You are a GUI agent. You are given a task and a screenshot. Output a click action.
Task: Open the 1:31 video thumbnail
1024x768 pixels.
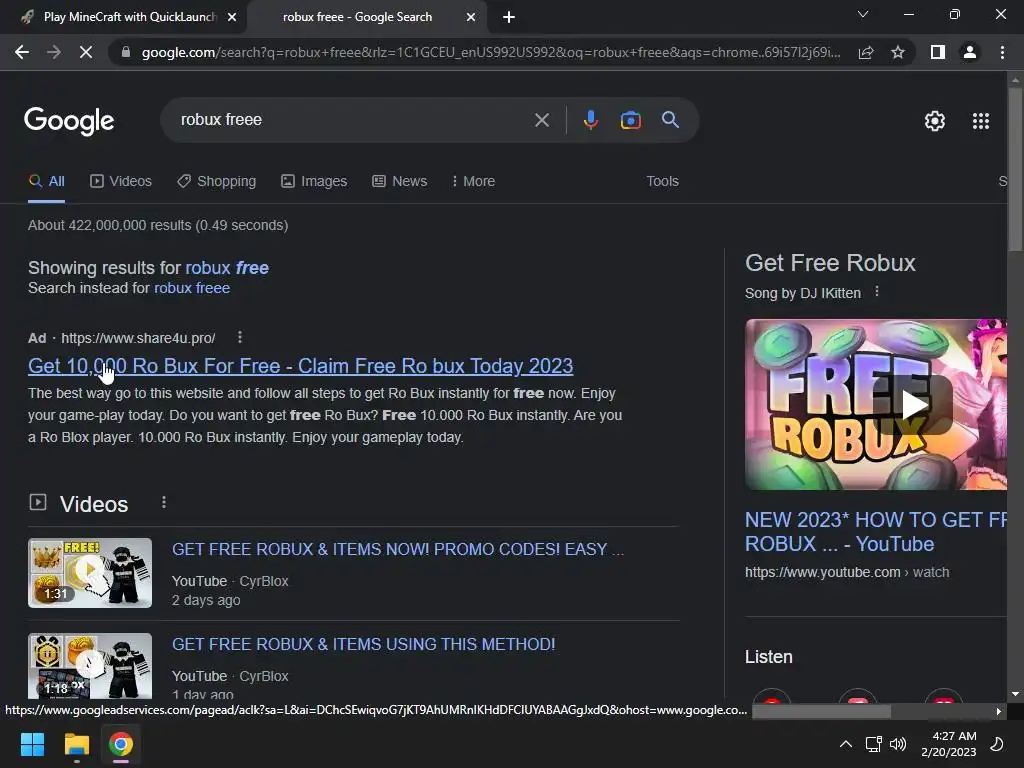pos(90,573)
